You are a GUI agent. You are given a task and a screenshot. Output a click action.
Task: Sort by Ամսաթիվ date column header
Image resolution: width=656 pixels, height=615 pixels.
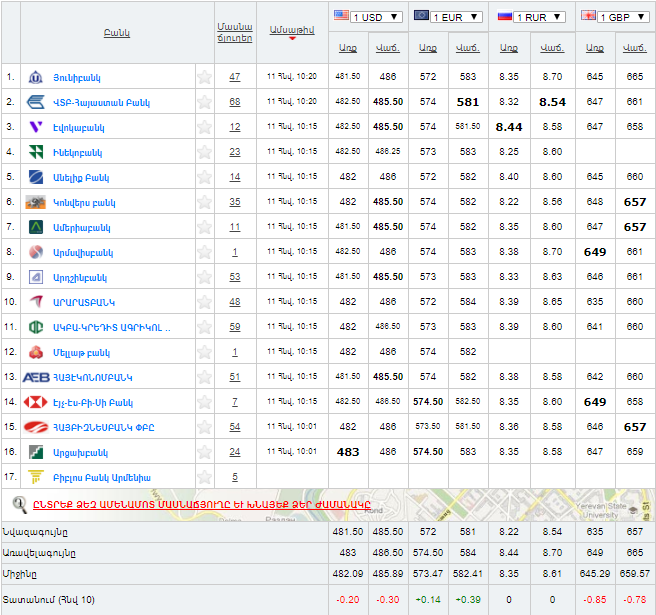[x=292, y=30]
